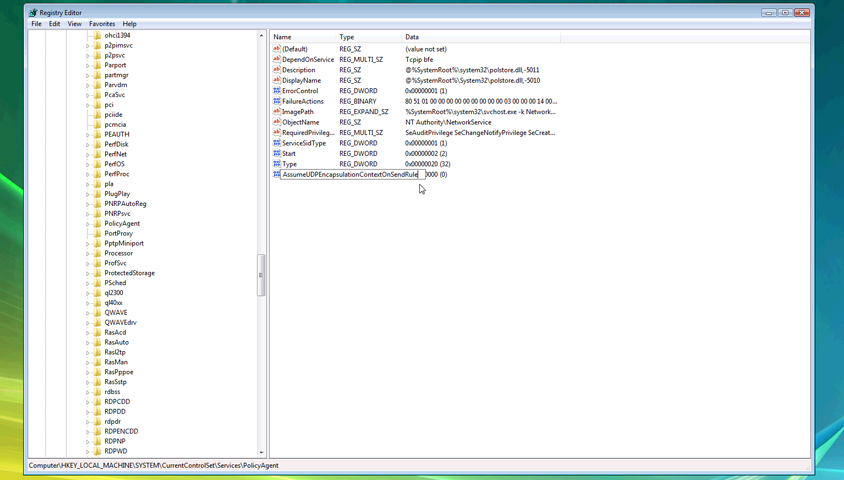This screenshot has width=844, height=480.
Task: Expand the PerfProc registry key
Action: click(x=88, y=174)
